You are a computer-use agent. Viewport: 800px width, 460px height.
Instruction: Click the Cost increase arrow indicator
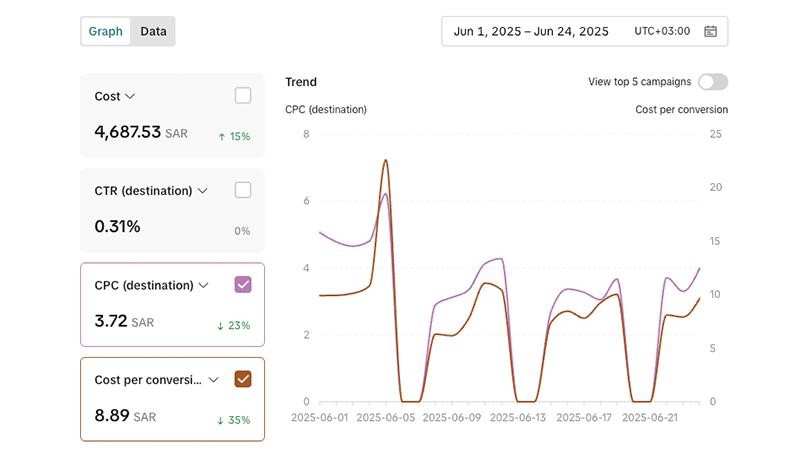point(222,136)
